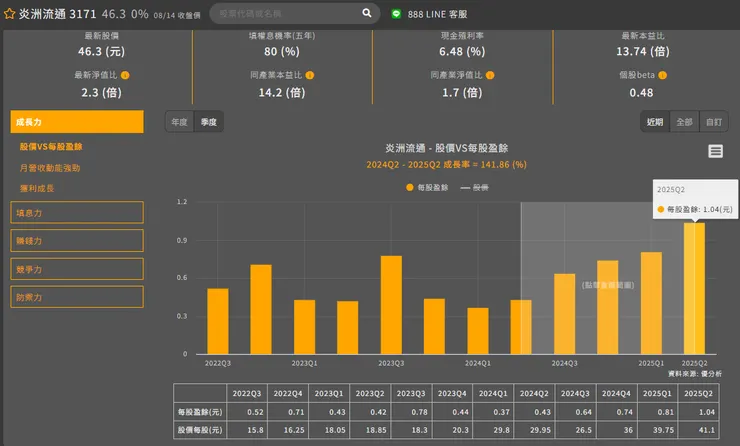Click table cell 41.1 for 2025Q2
The image size is (740, 446).
(x=698, y=430)
